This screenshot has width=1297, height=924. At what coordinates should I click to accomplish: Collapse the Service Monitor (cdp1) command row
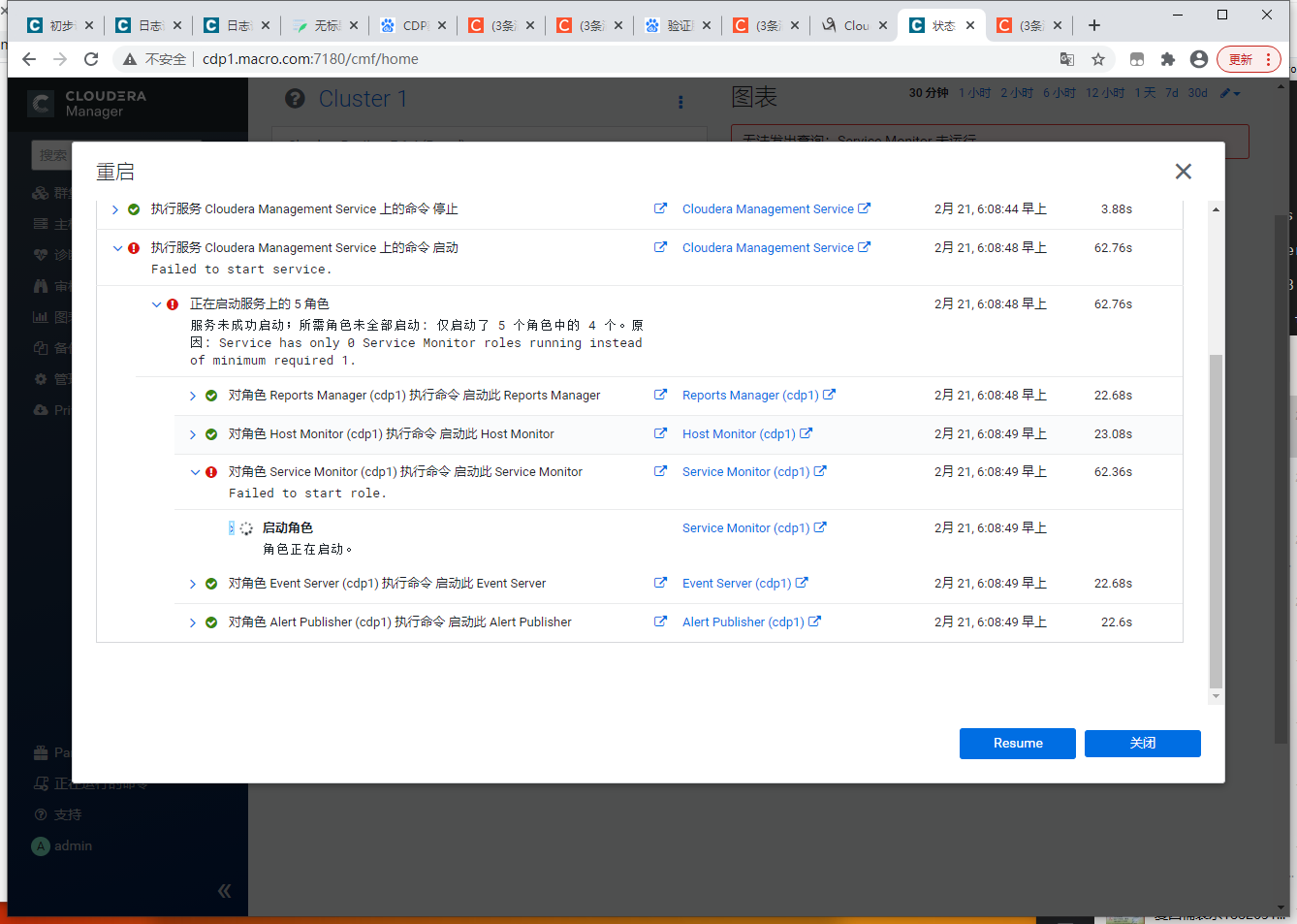coord(195,472)
